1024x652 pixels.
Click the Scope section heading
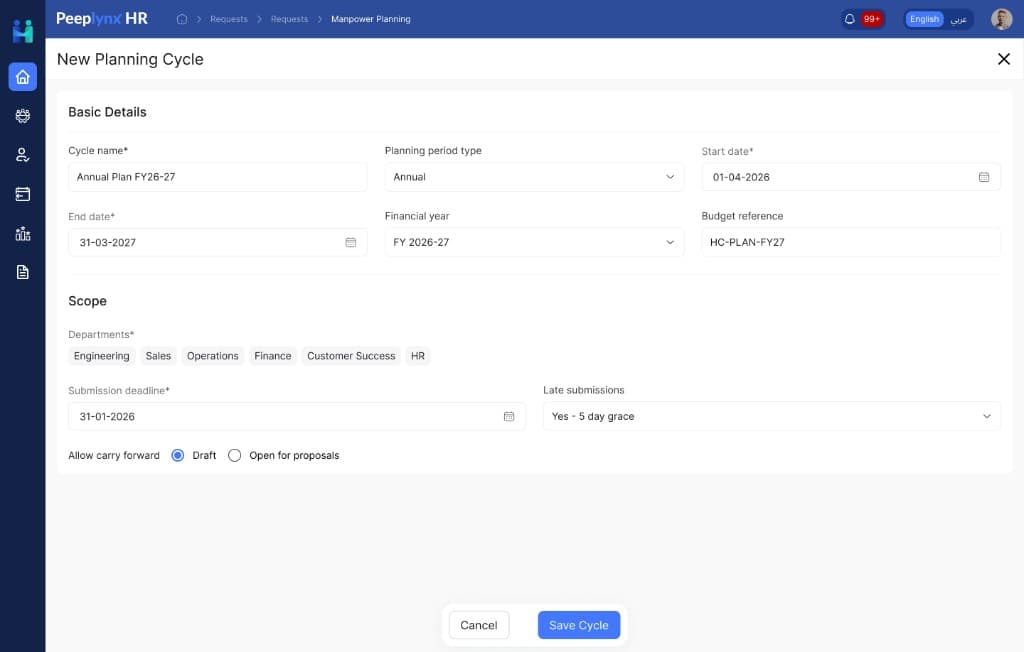click(x=88, y=301)
